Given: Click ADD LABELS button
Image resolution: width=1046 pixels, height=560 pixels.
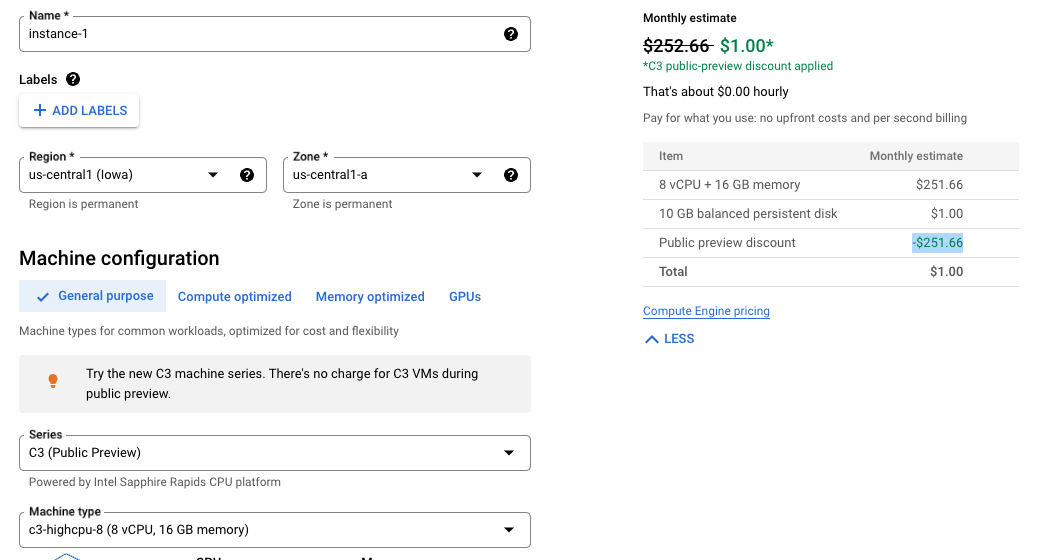Looking at the screenshot, I should click(79, 111).
